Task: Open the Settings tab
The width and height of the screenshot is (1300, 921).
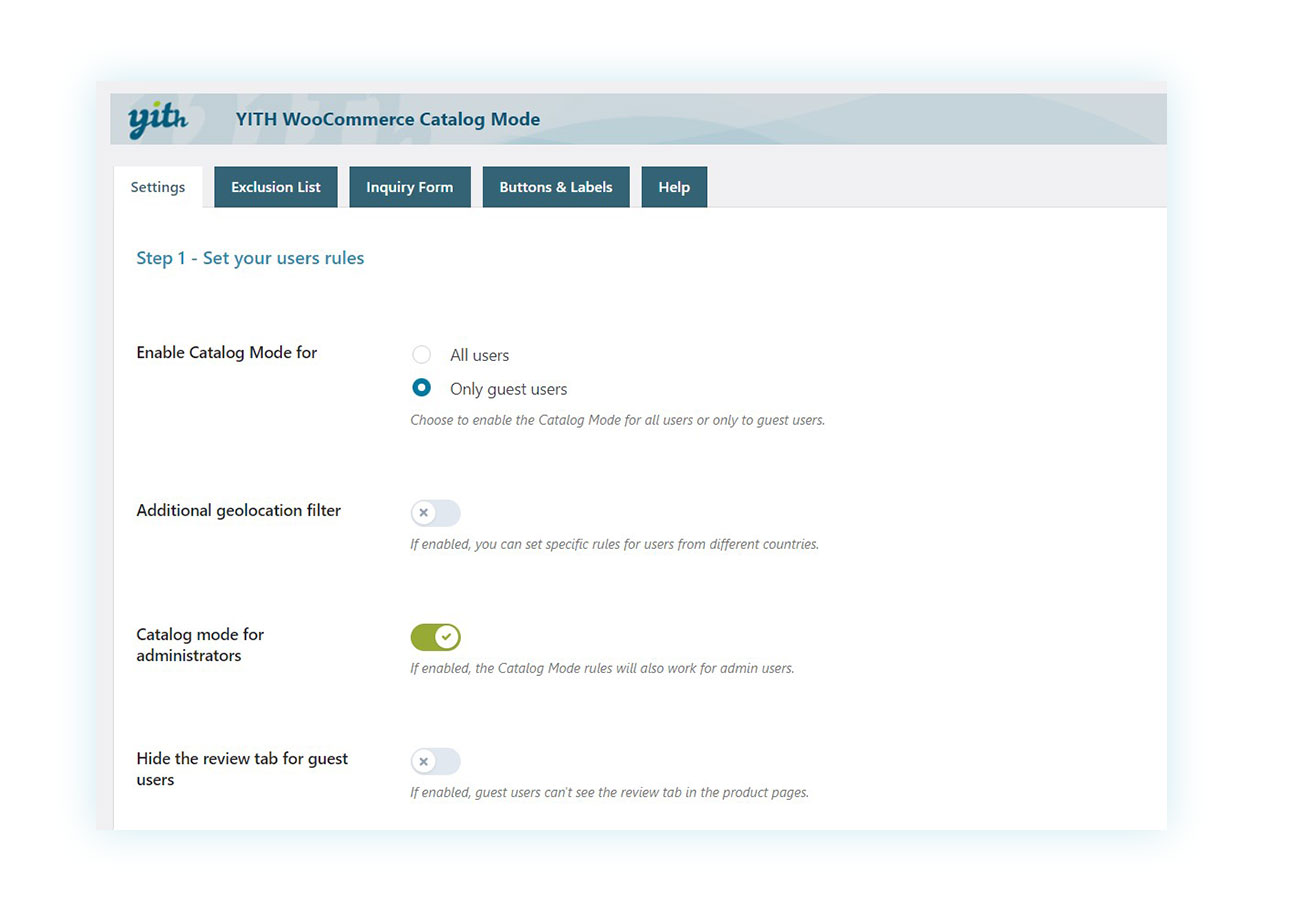Action: (x=158, y=187)
